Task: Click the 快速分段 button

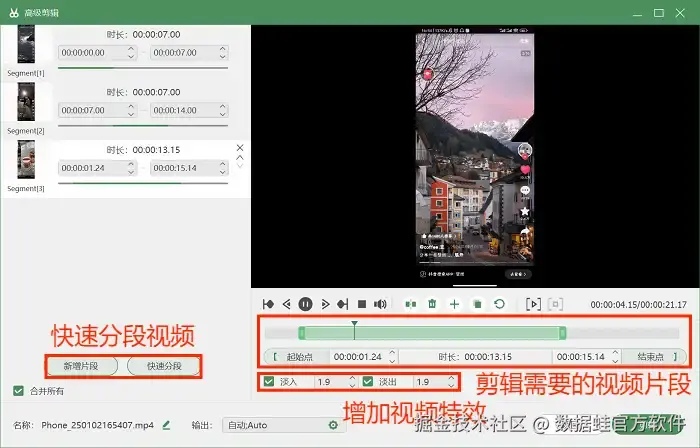Action: pos(164,366)
